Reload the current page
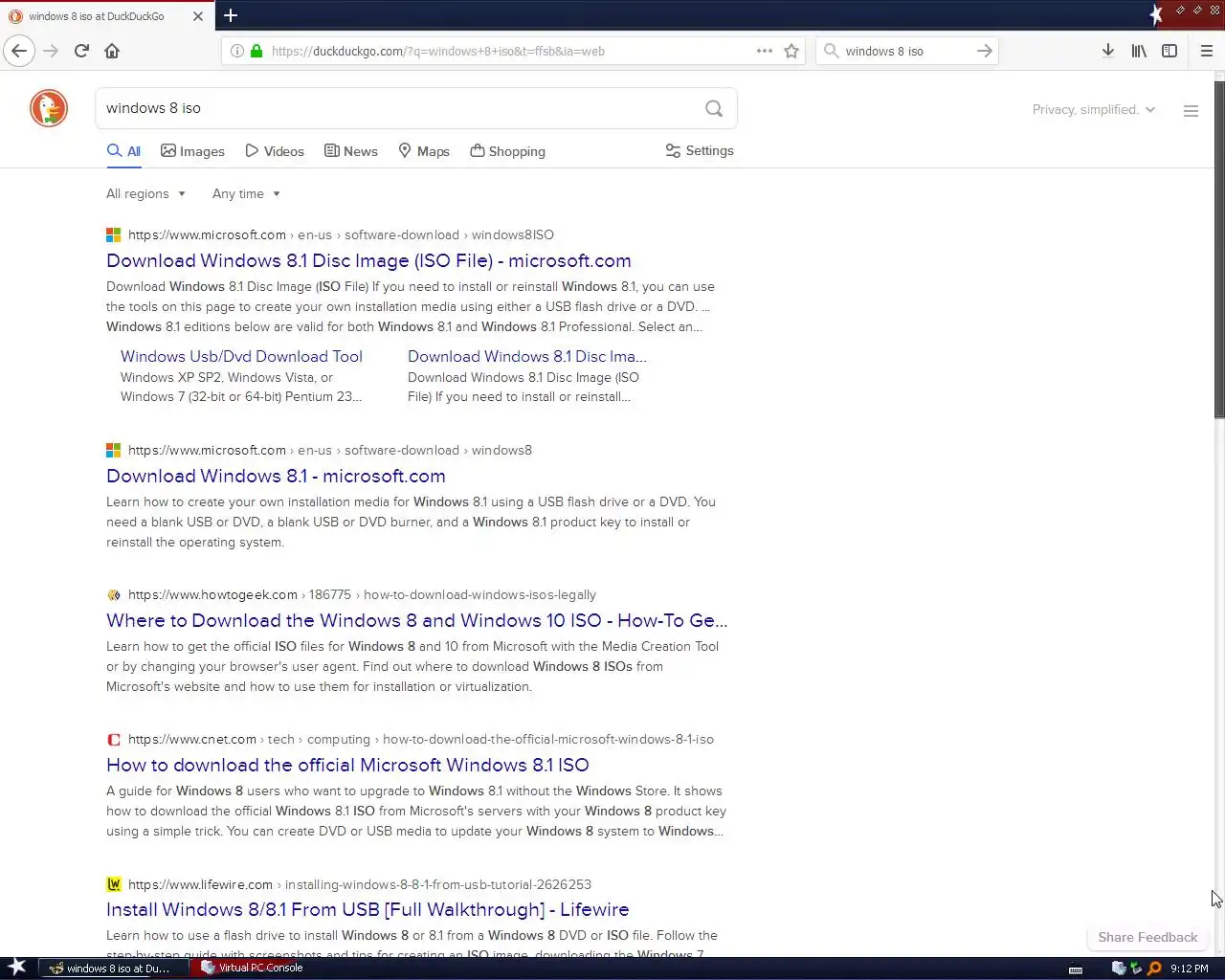This screenshot has width=1225, height=980. (x=81, y=51)
